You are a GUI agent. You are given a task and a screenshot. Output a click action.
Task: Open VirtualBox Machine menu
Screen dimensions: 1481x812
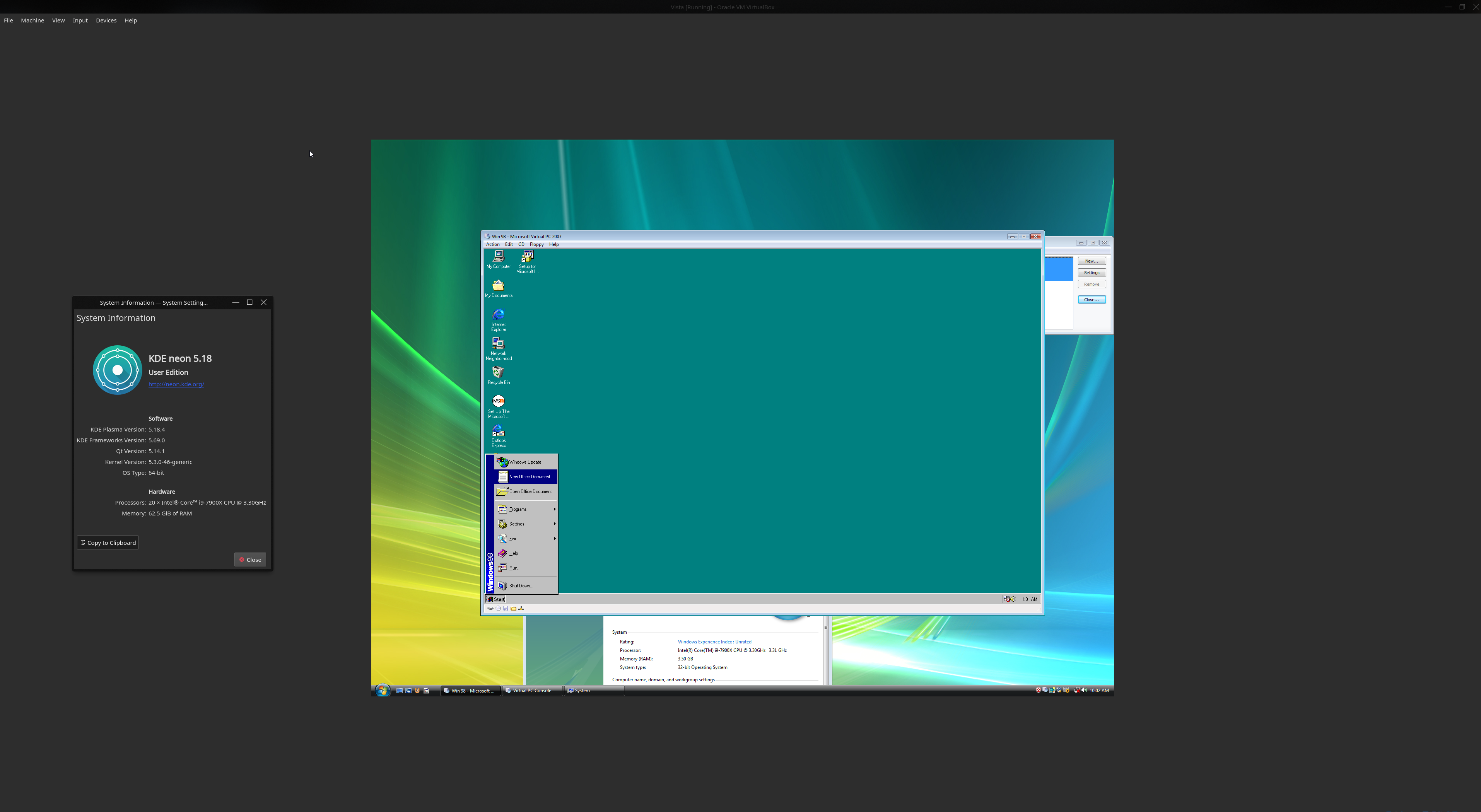pyautogui.click(x=32, y=20)
